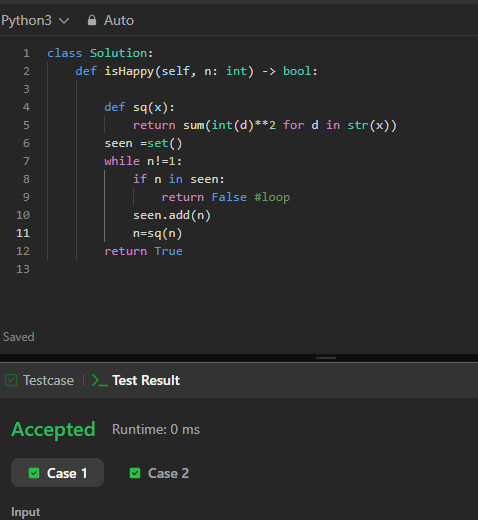Click the 'seen.add(n)' line
The image size is (478, 520).
coord(172,215)
